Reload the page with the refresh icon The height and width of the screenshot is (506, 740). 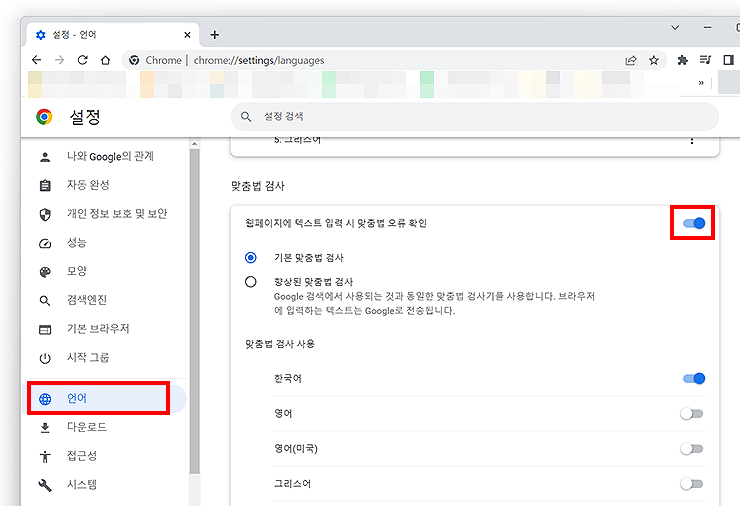click(x=83, y=60)
